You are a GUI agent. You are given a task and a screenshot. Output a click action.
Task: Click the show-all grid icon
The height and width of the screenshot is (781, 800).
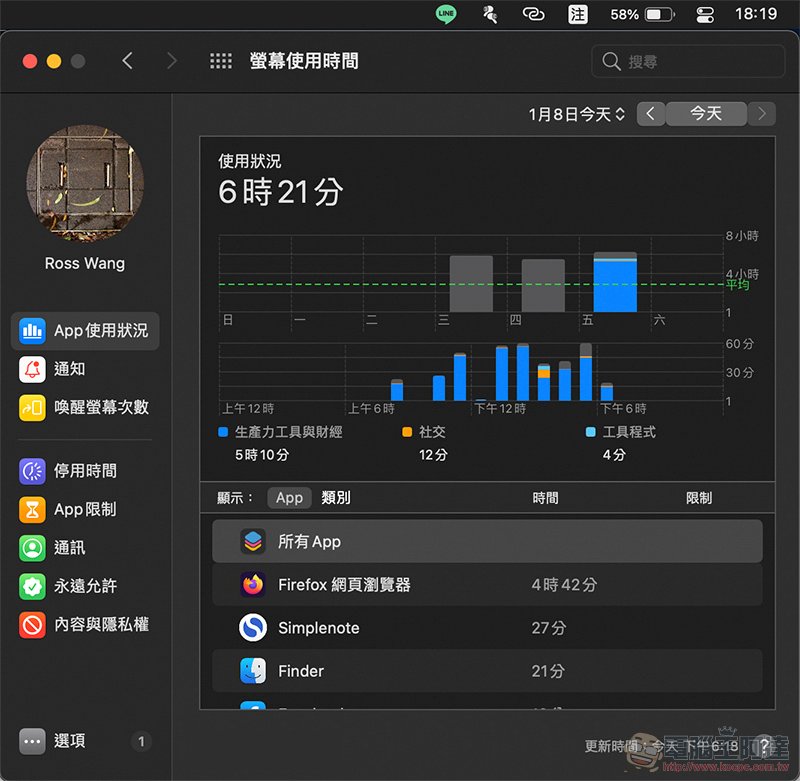point(221,61)
